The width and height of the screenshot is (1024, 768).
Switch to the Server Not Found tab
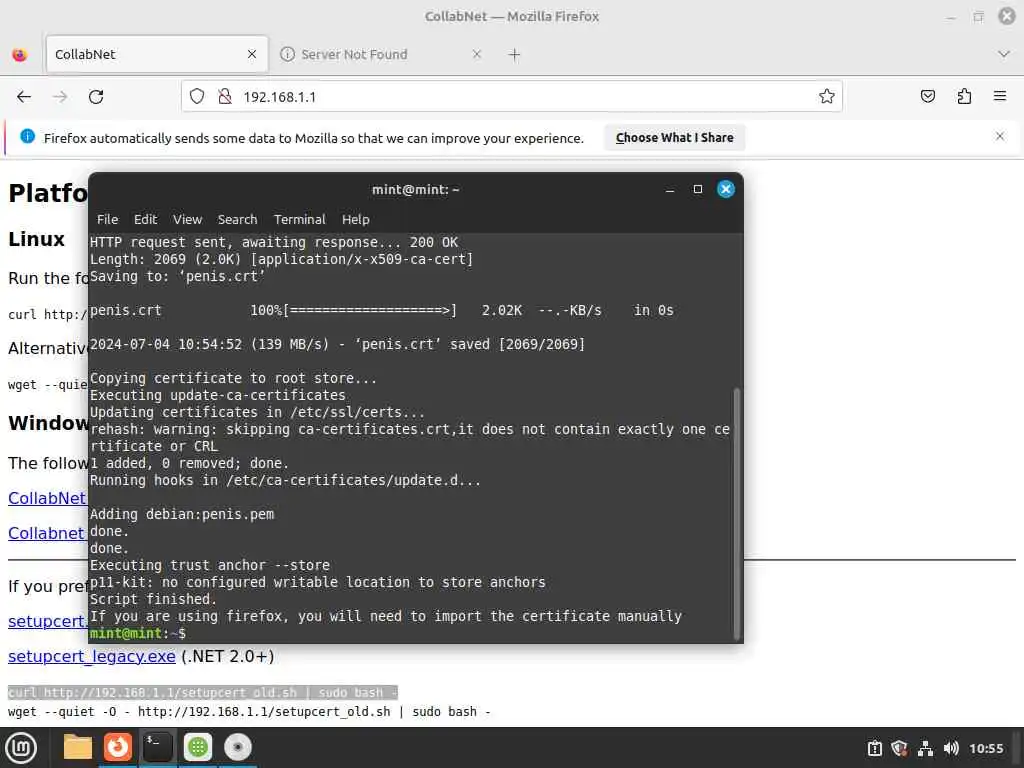pyautogui.click(x=382, y=54)
